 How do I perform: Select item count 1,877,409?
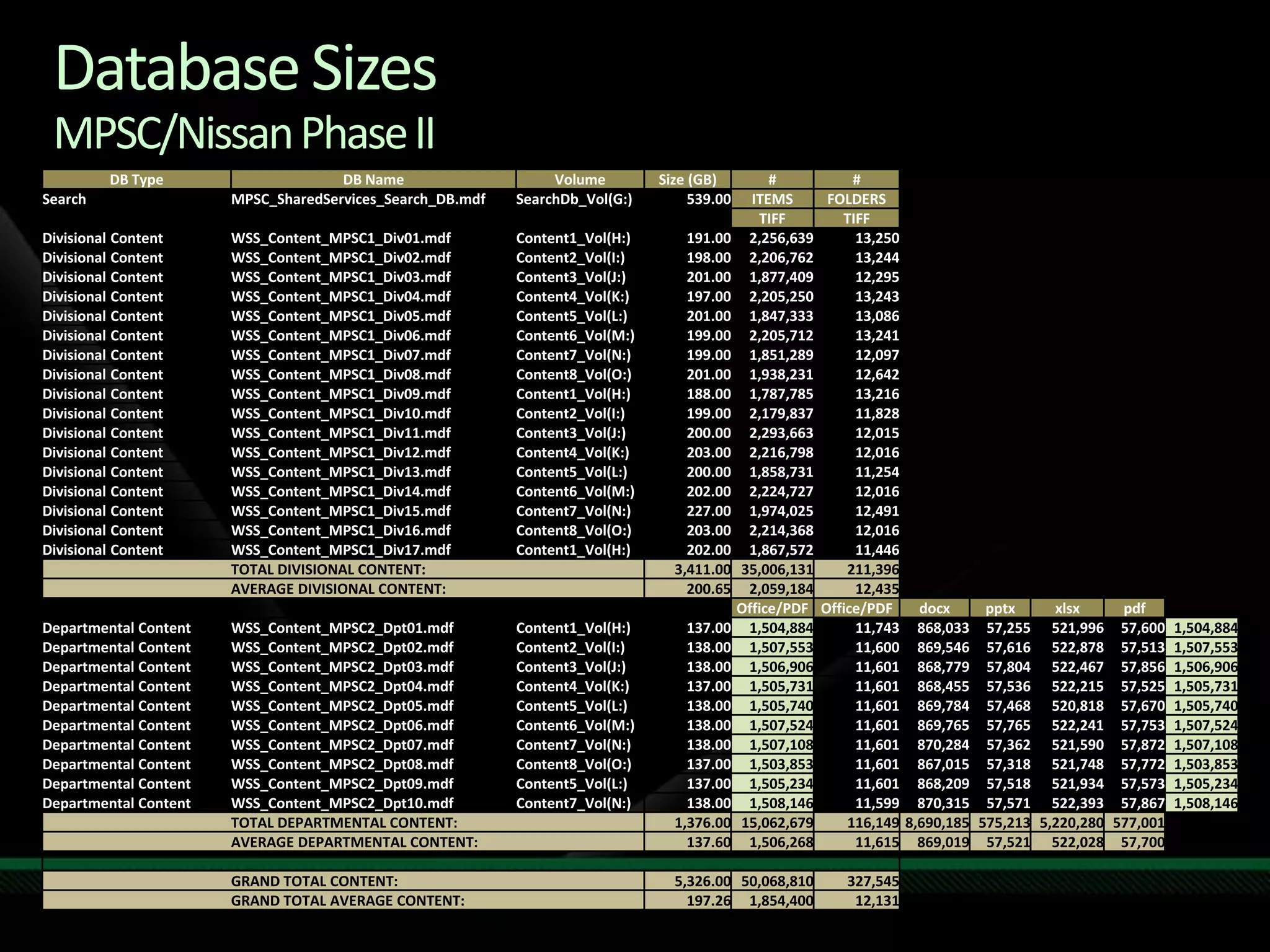[x=781, y=277]
